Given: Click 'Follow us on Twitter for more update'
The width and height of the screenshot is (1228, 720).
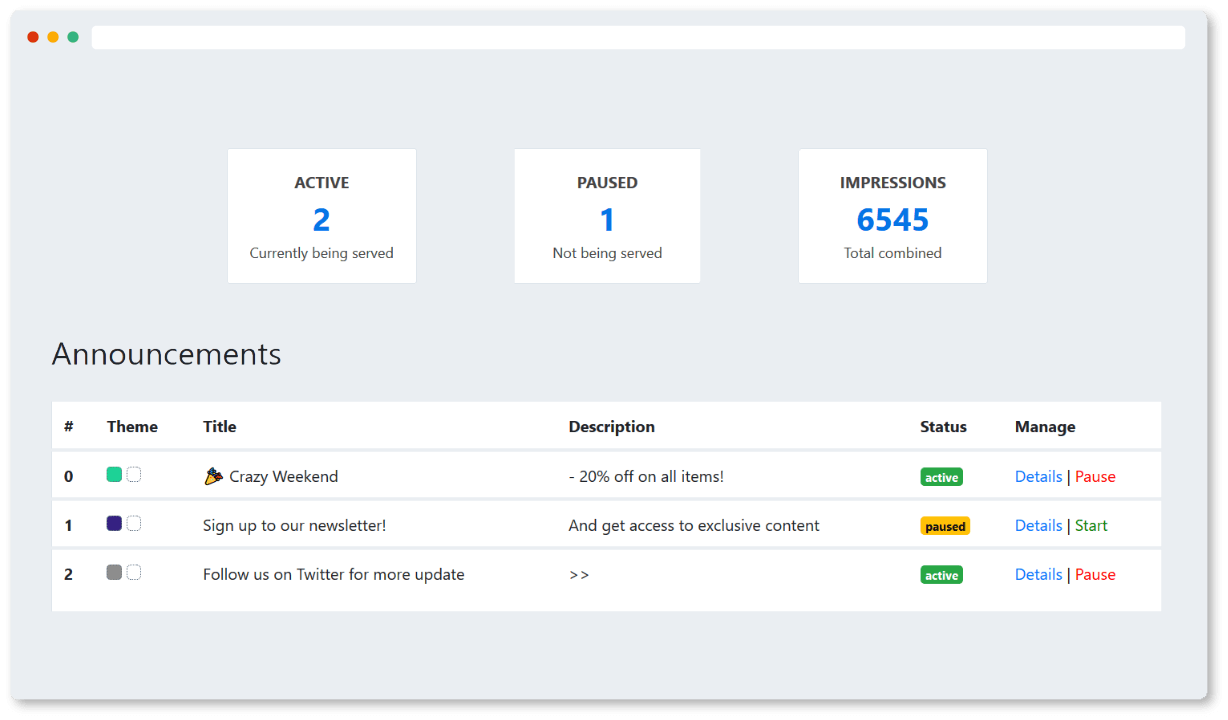Looking at the screenshot, I should [x=334, y=575].
